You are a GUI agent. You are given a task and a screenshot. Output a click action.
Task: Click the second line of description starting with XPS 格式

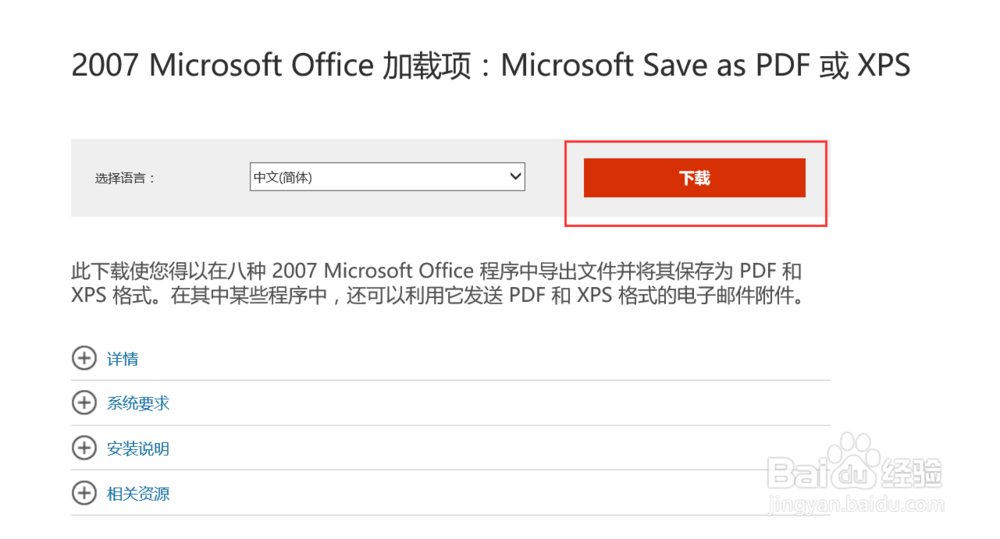438,296
